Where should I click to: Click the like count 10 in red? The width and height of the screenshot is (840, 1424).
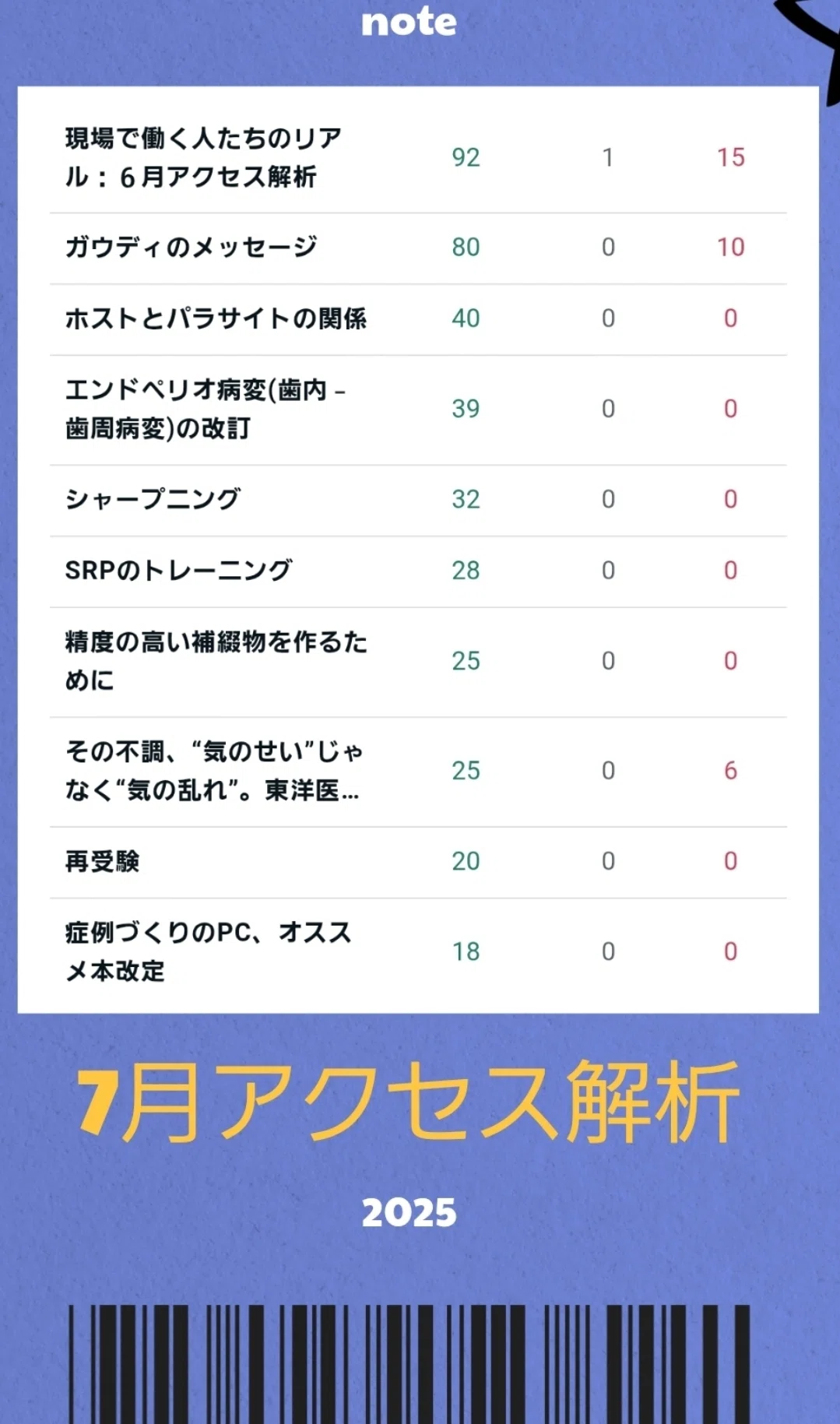[730, 247]
